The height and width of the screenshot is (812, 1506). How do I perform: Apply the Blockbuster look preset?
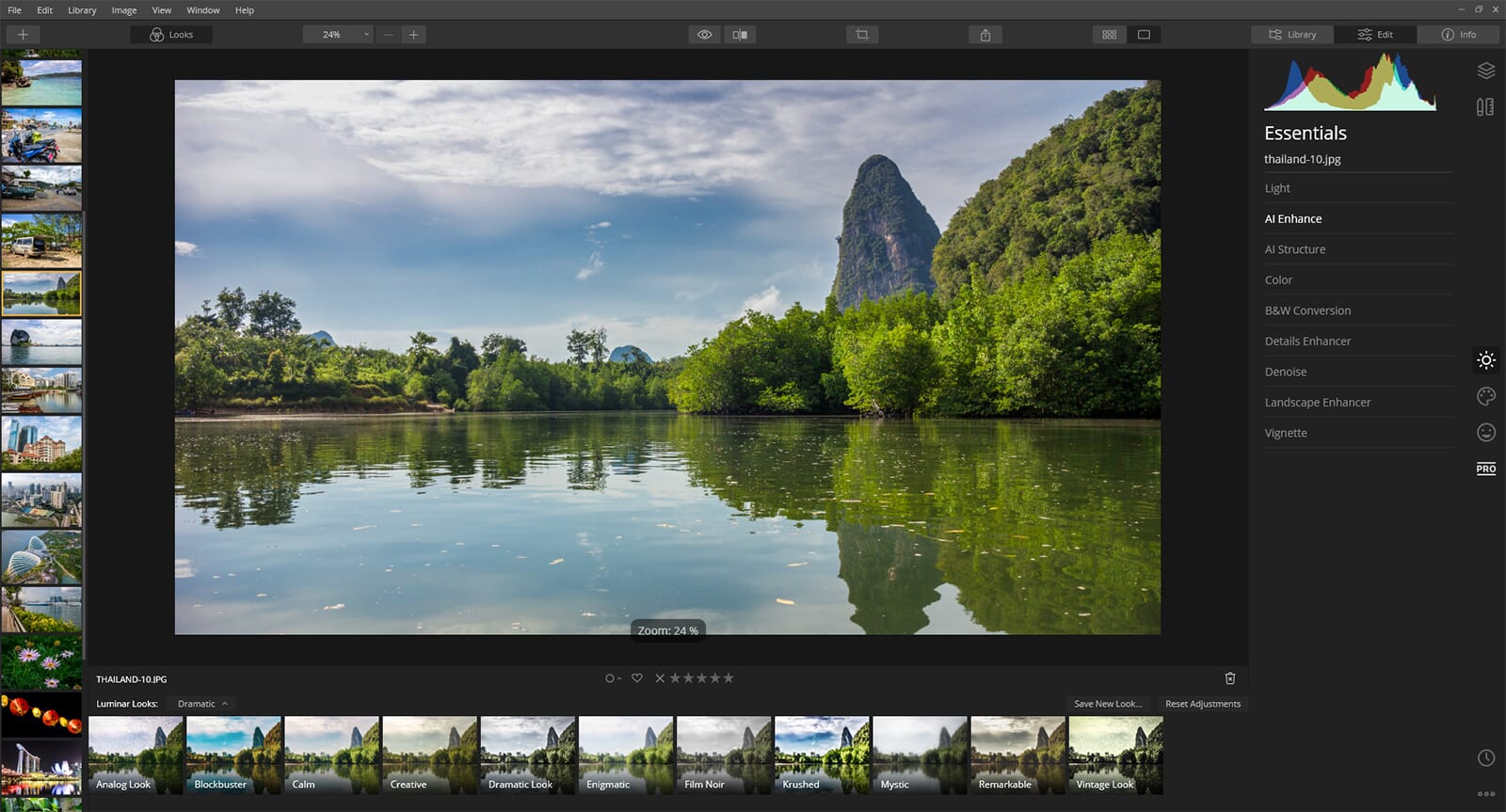pyautogui.click(x=233, y=756)
